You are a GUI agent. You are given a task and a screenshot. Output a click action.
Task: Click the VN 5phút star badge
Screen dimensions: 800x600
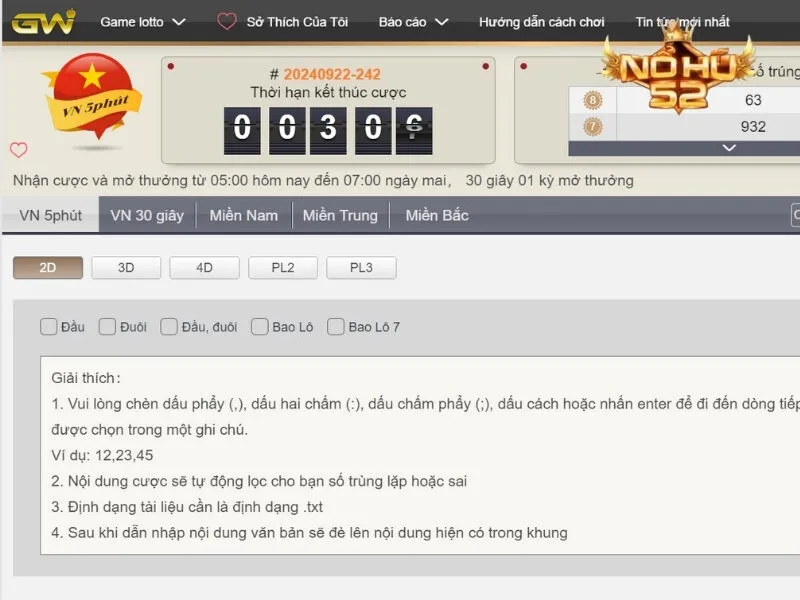coord(92,95)
